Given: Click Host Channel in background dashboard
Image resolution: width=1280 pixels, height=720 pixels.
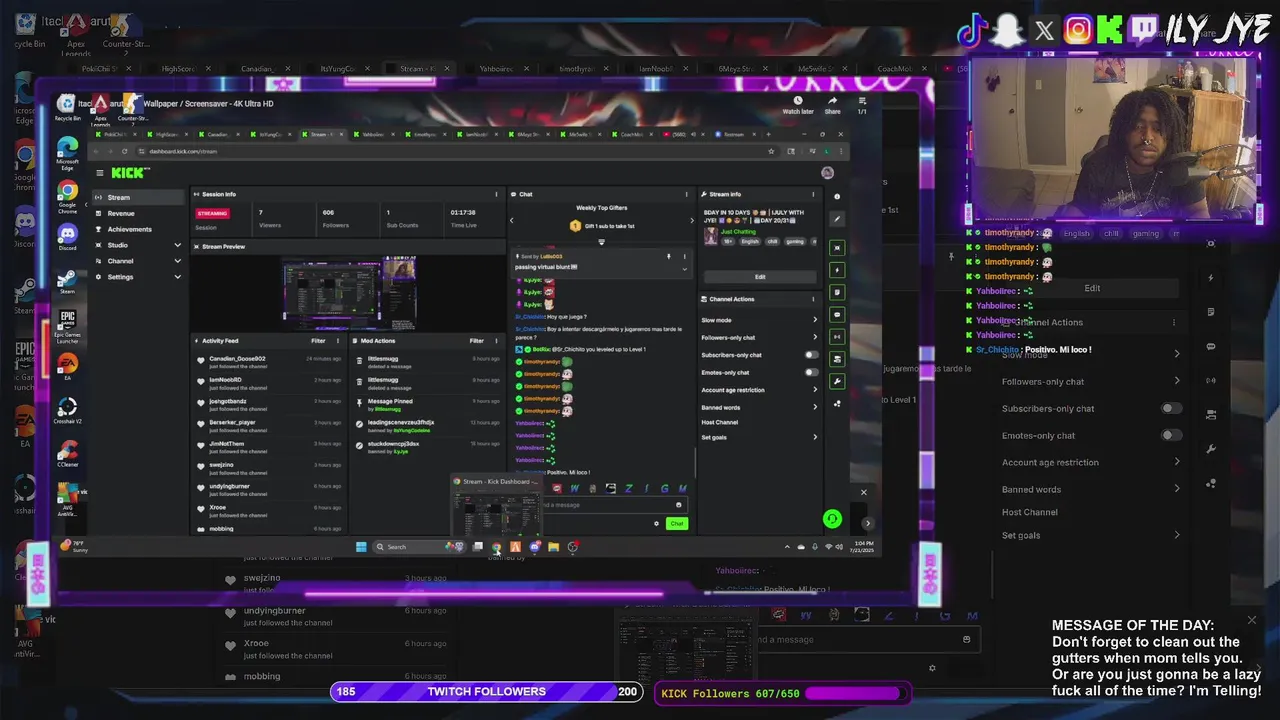Looking at the screenshot, I should click(x=1030, y=512).
